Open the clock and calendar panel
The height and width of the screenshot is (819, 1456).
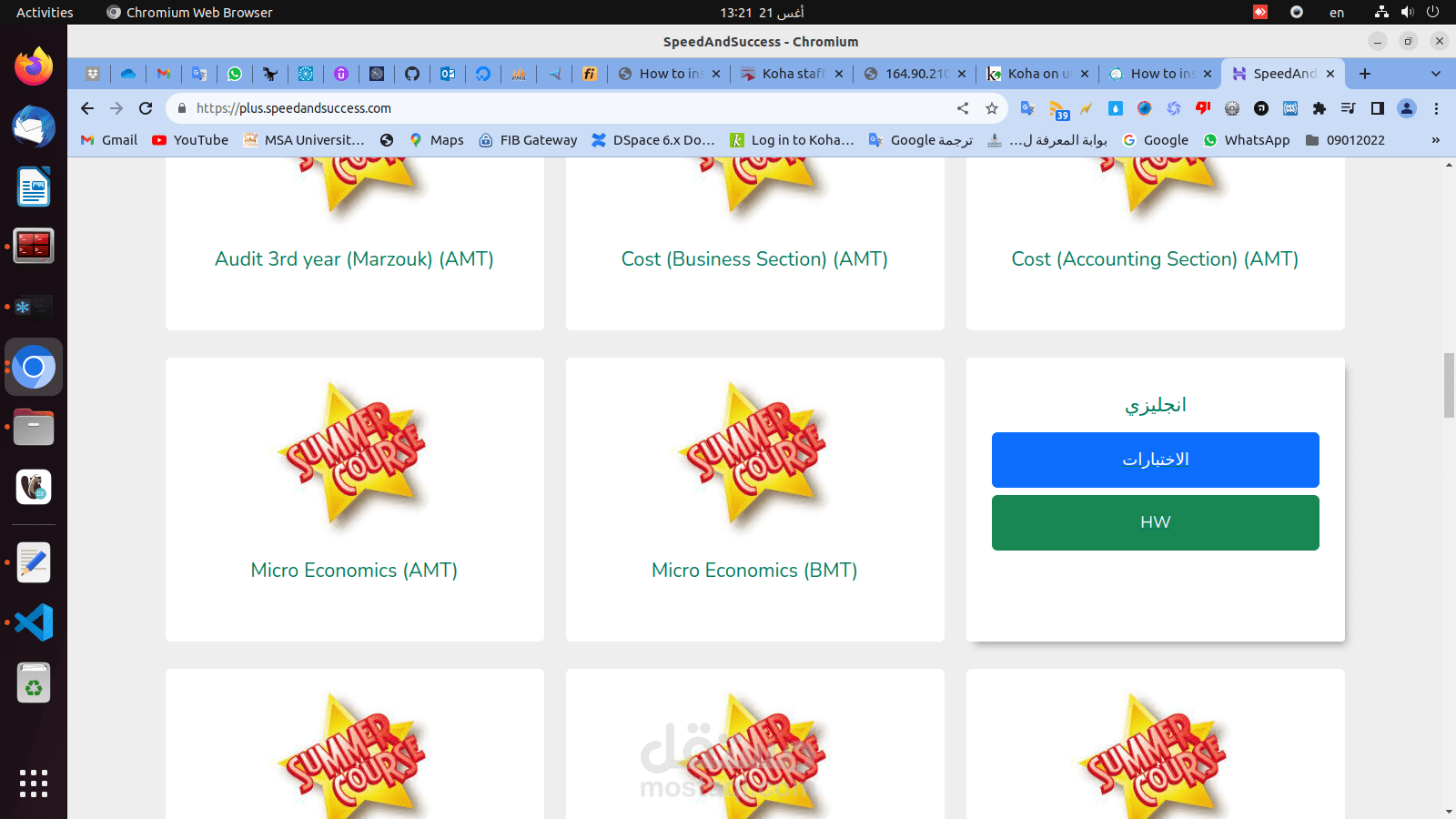762,13
